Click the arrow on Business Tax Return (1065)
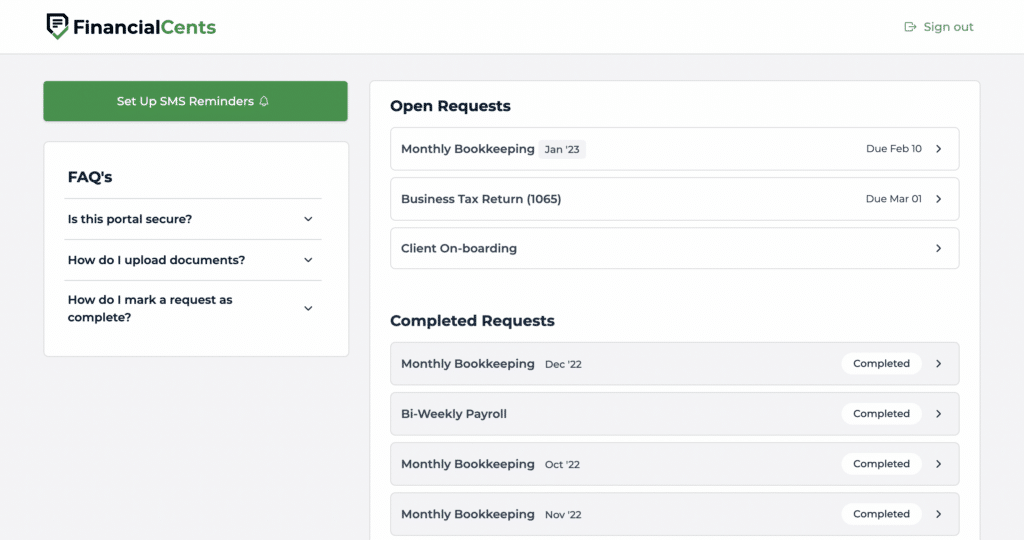The width and height of the screenshot is (1024, 540). coord(938,199)
